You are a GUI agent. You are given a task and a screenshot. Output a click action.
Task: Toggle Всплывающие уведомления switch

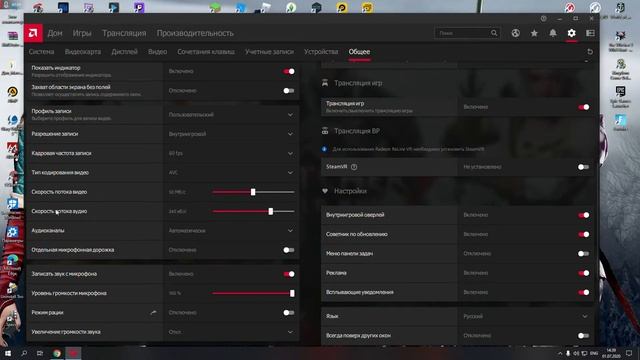[x=584, y=292]
